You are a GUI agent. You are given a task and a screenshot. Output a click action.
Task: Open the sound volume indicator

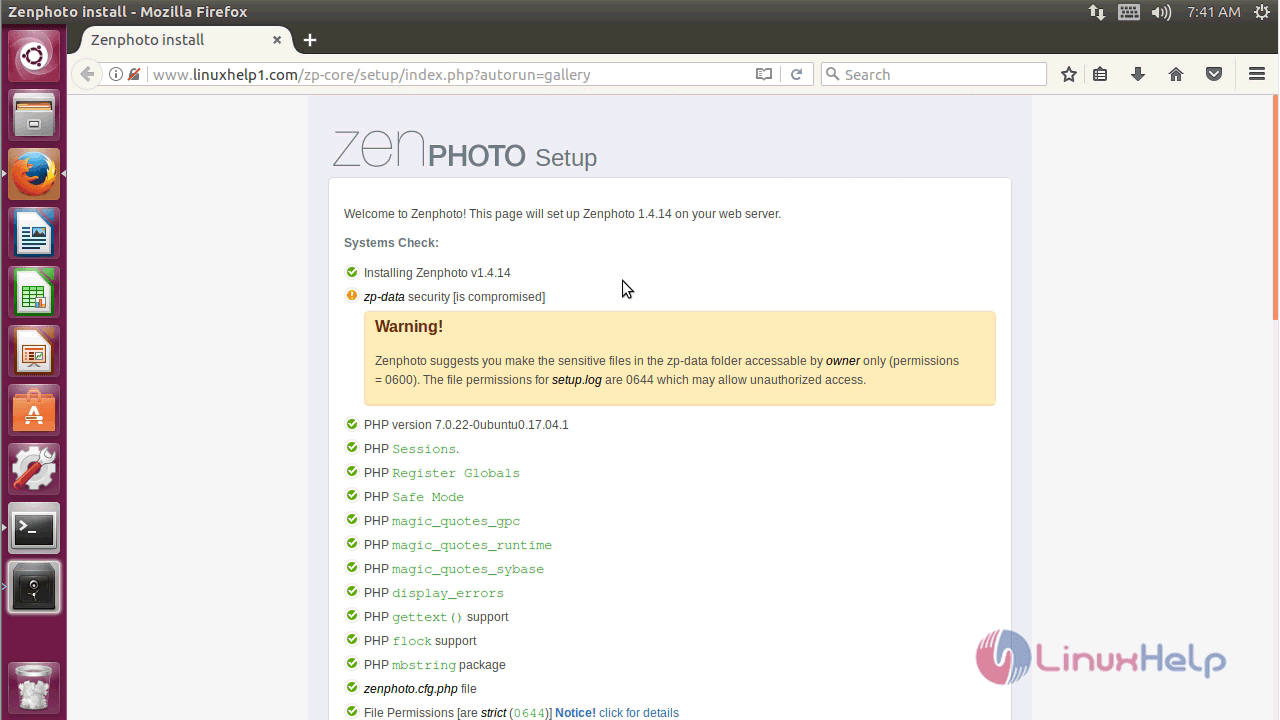tap(1161, 12)
